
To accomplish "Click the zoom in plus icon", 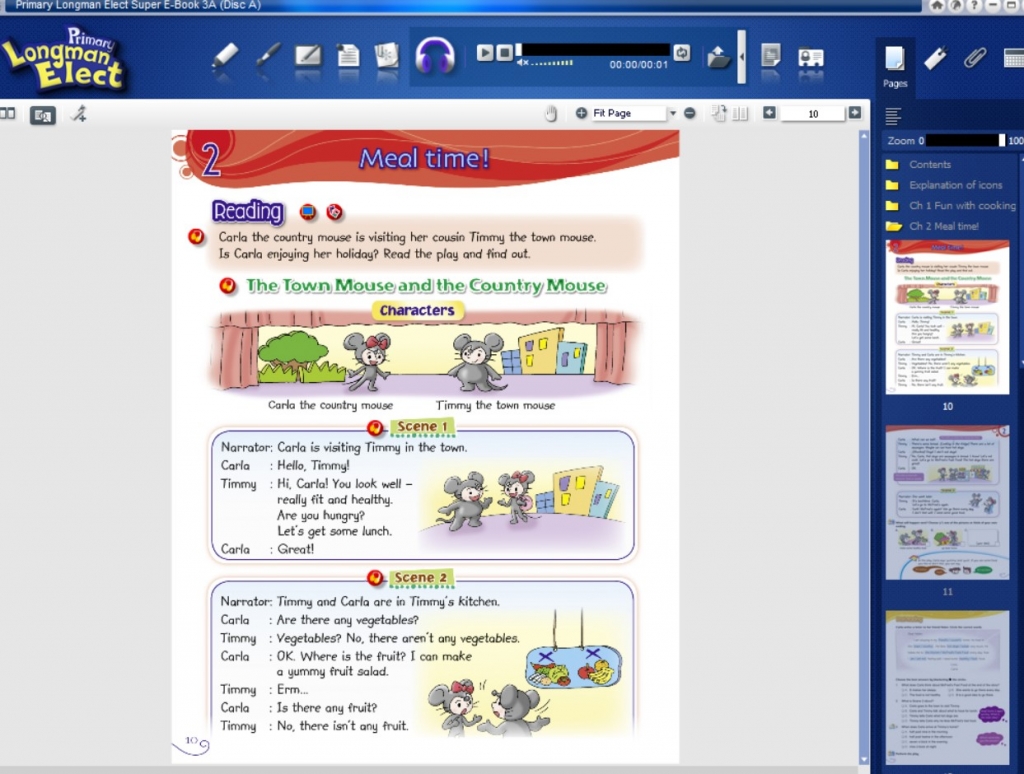I will (582, 114).
